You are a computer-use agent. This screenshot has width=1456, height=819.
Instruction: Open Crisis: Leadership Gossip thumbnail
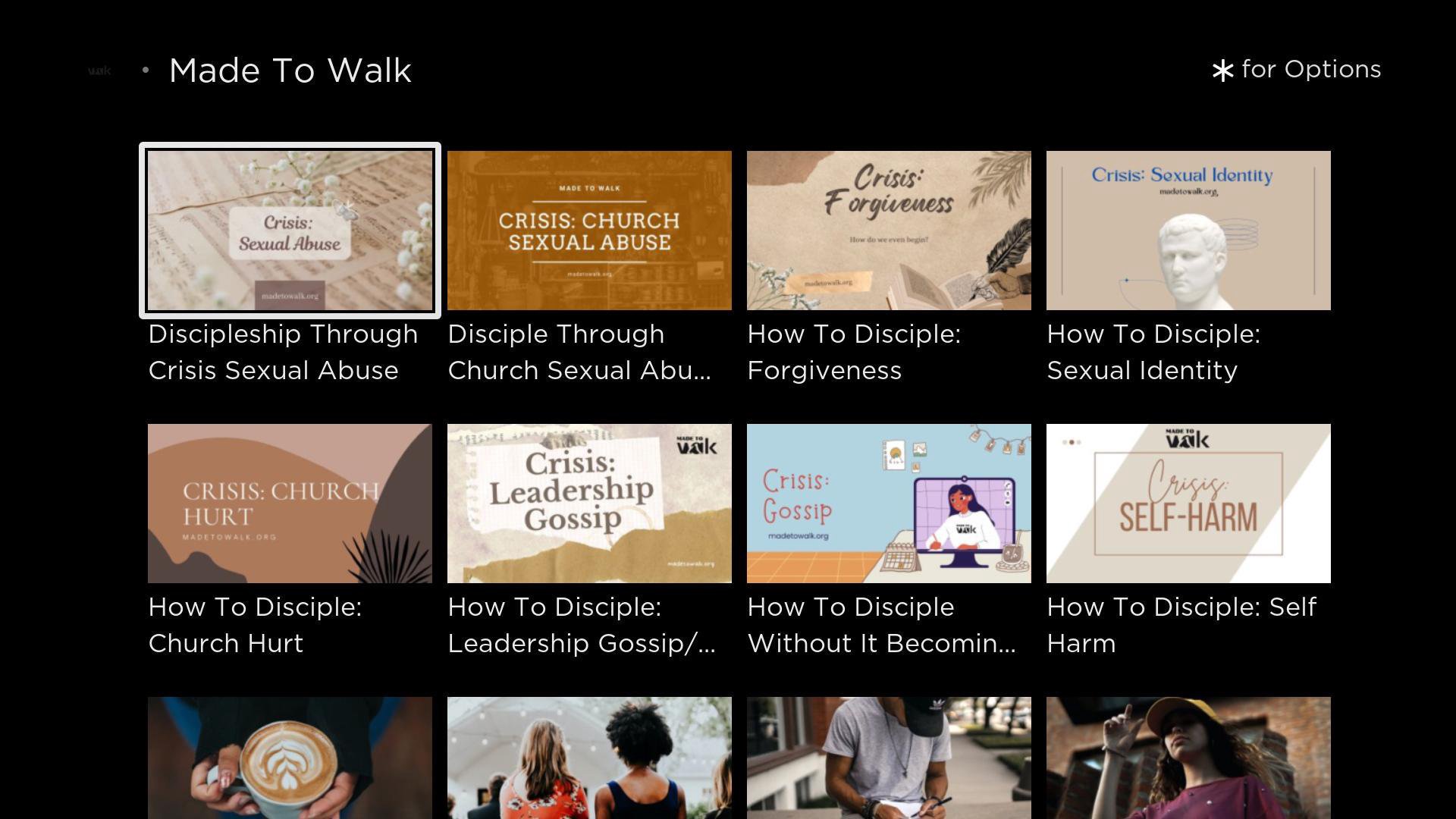pos(589,504)
